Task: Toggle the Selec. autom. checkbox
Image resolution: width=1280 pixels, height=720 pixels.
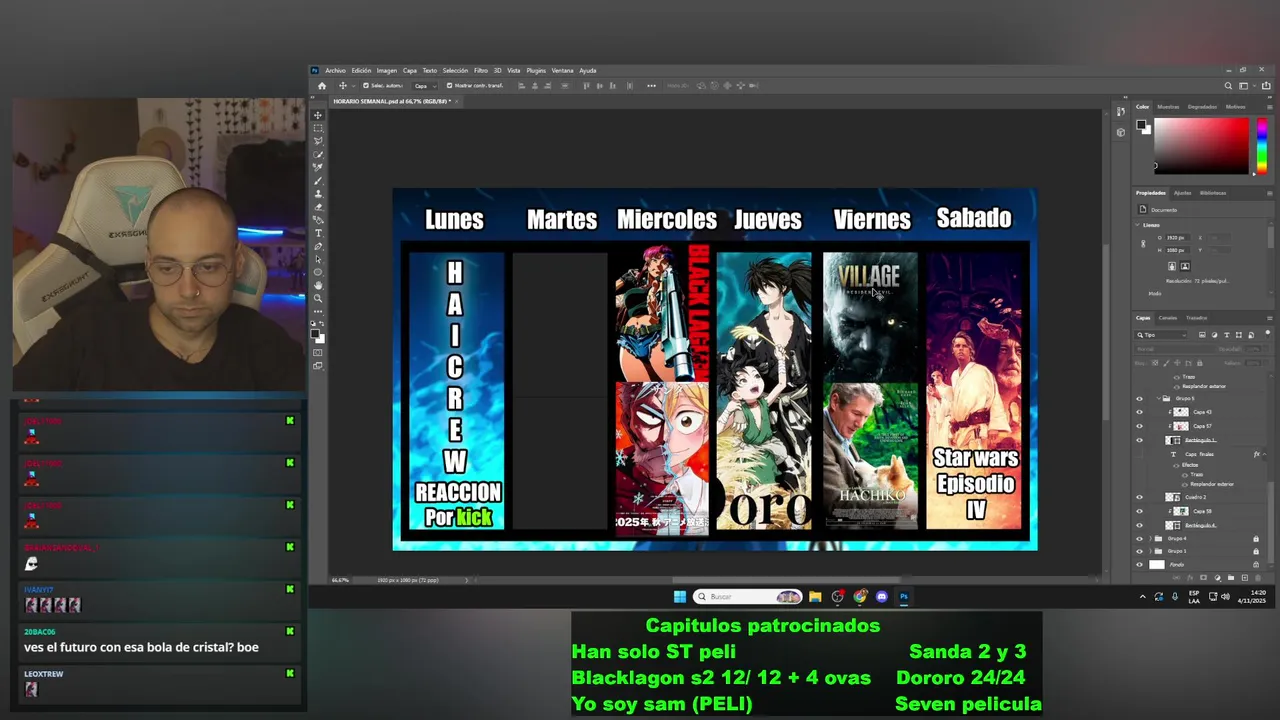Action: click(366, 86)
